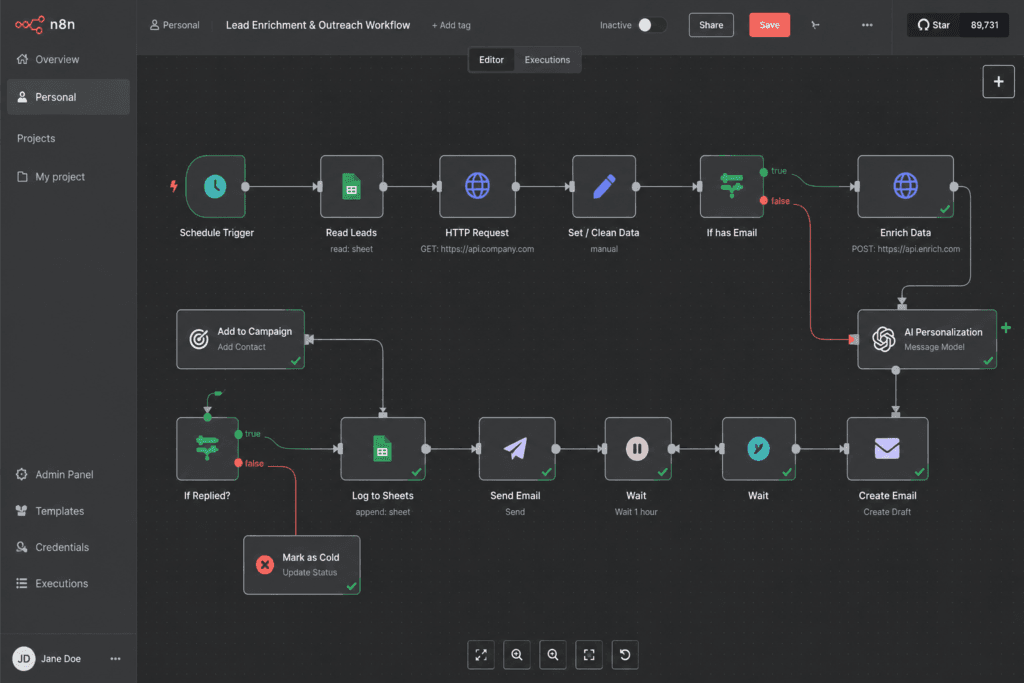The height and width of the screenshot is (683, 1024).
Task: Switch to the Editor tab
Action: point(491,60)
